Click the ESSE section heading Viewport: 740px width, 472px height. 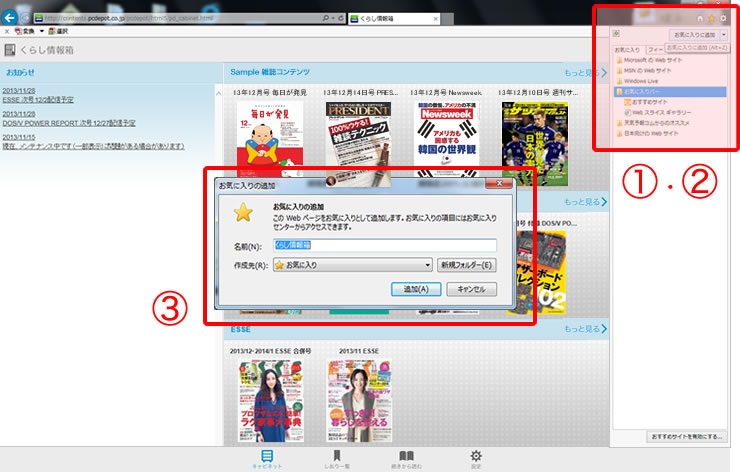(x=241, y=329)
